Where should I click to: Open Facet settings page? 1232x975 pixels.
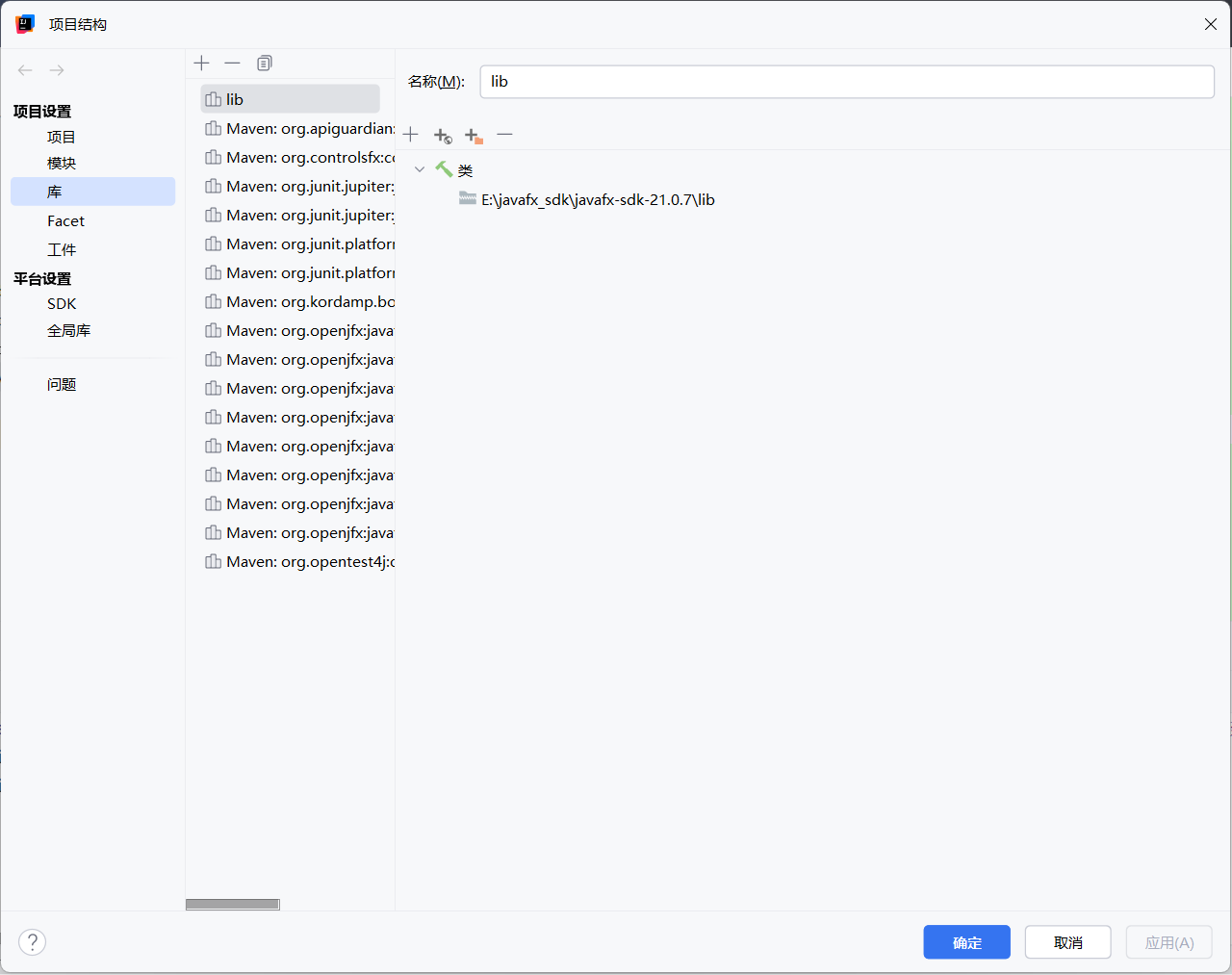(65, 220)
